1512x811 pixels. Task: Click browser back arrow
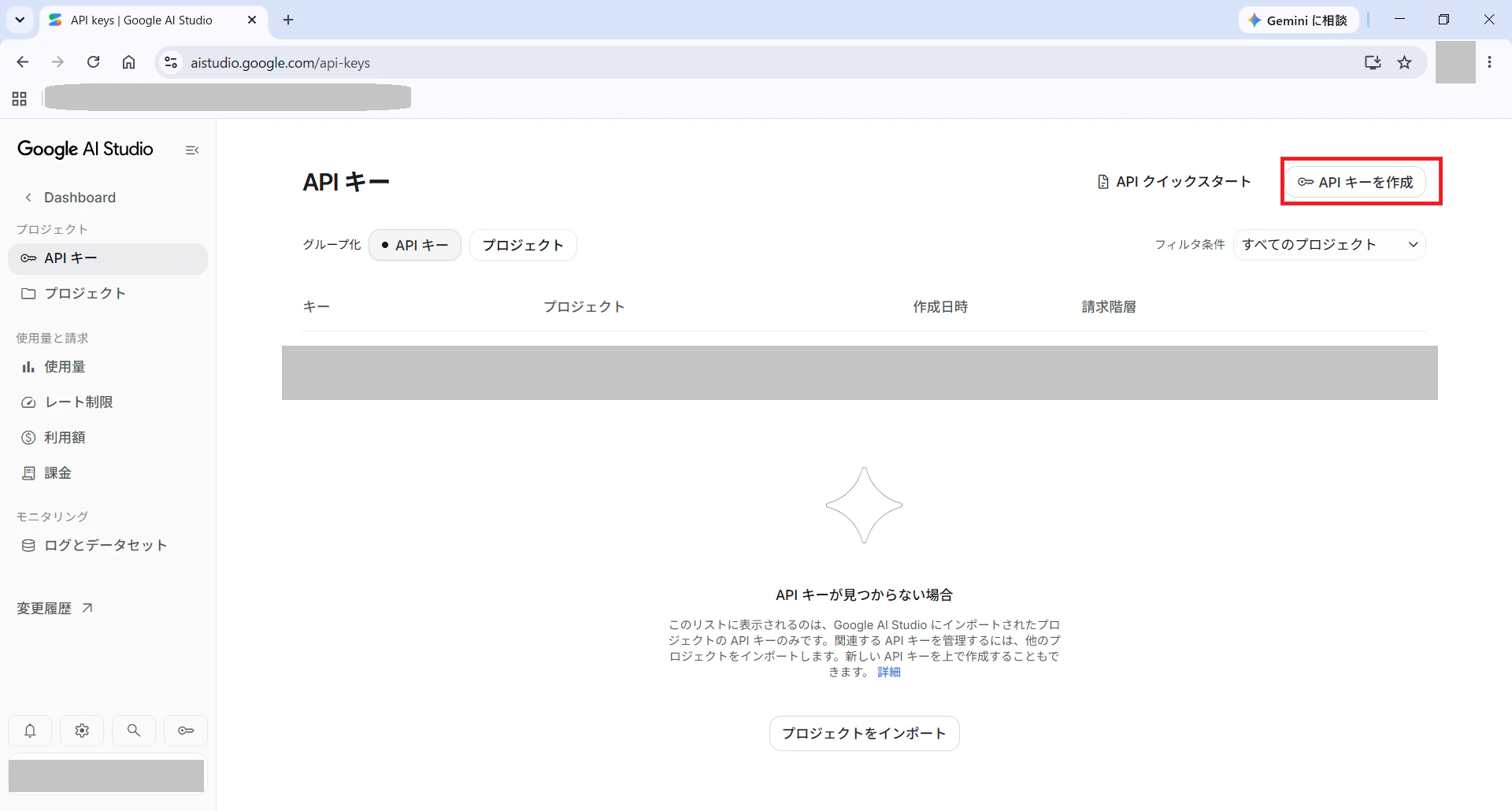click(23, 62)
